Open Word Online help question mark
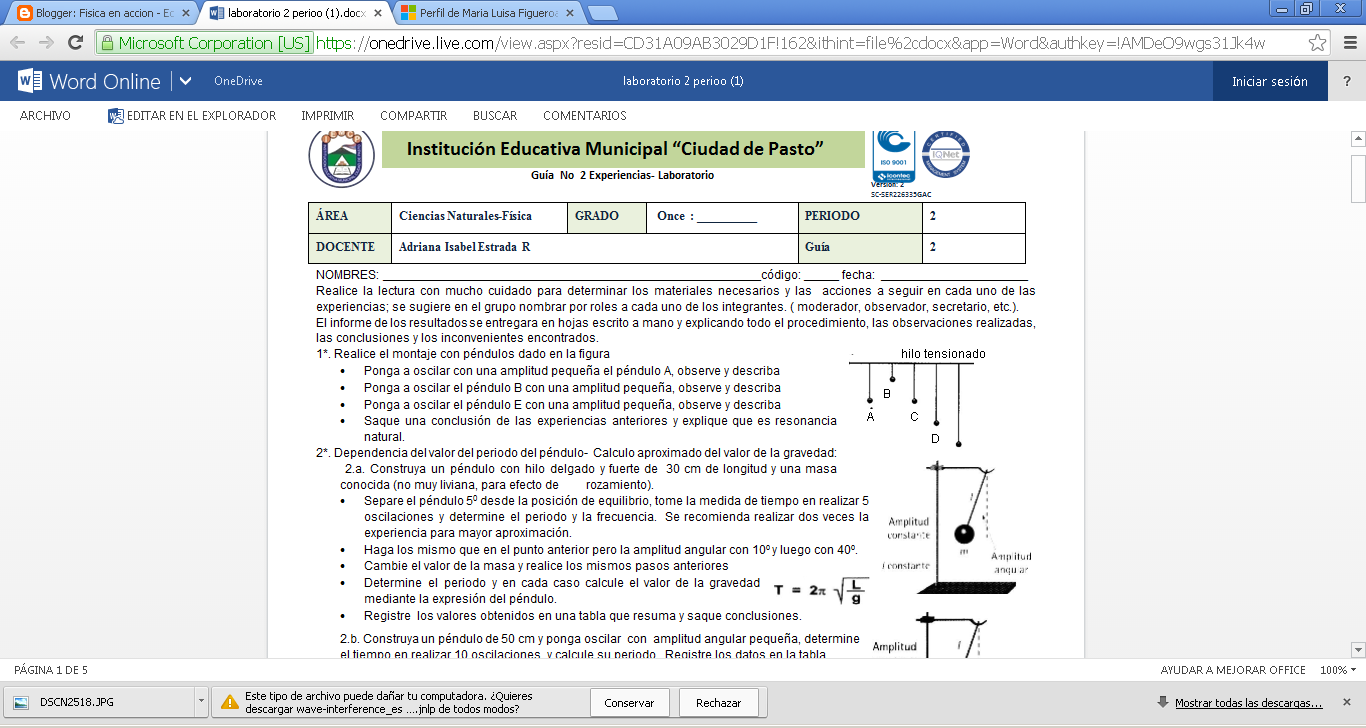 (1347, 82)
